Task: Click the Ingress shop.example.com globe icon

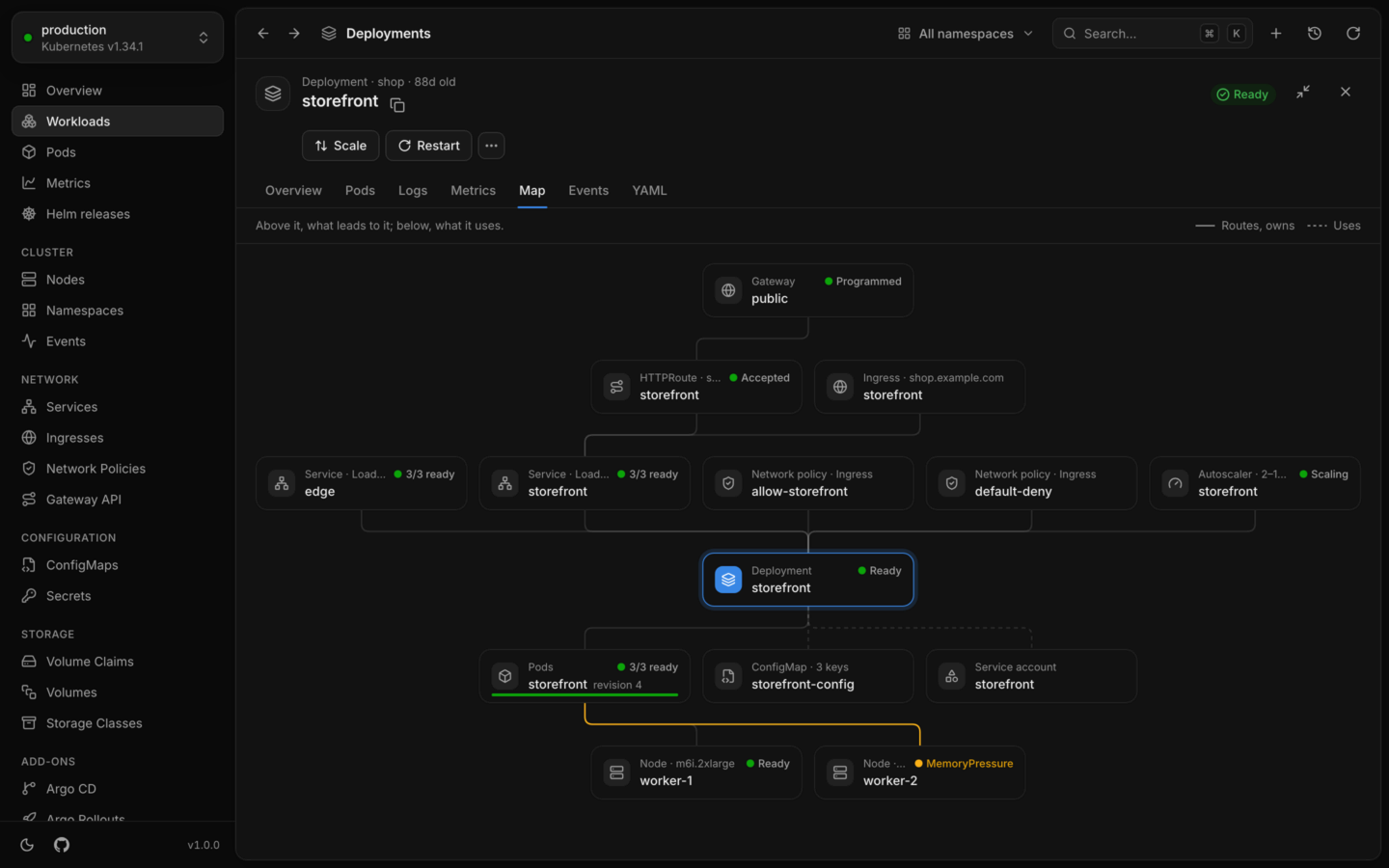Action: (x=840, y=387)
